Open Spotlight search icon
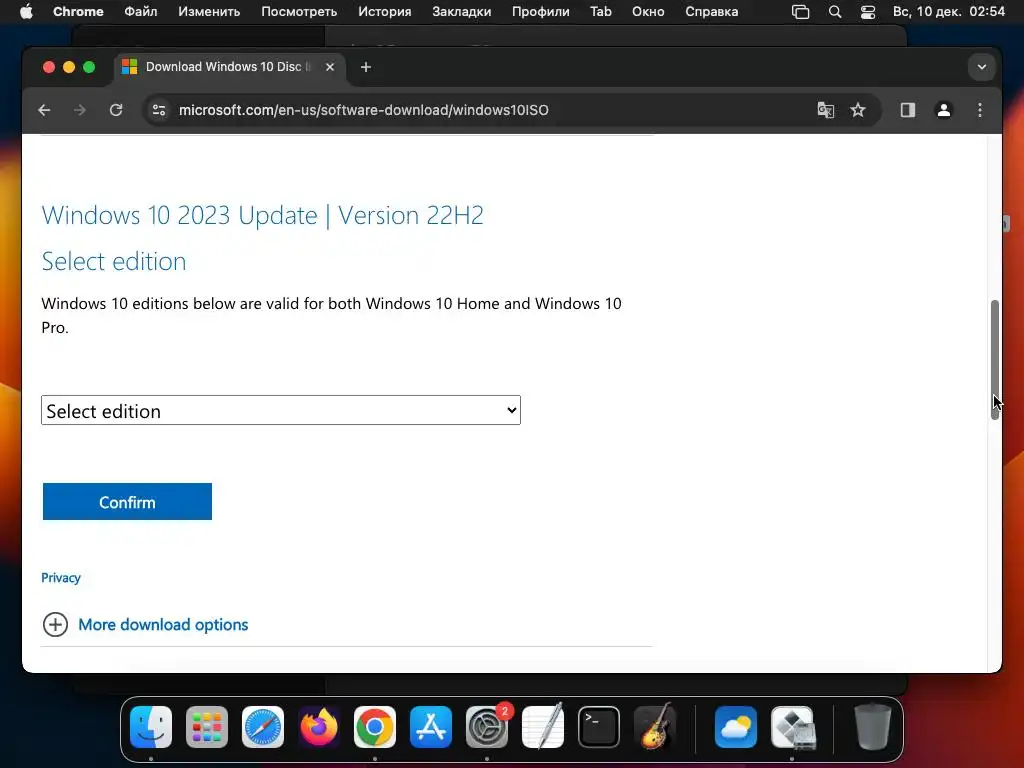Viewport: 1024px width, 768px height. 835,12
